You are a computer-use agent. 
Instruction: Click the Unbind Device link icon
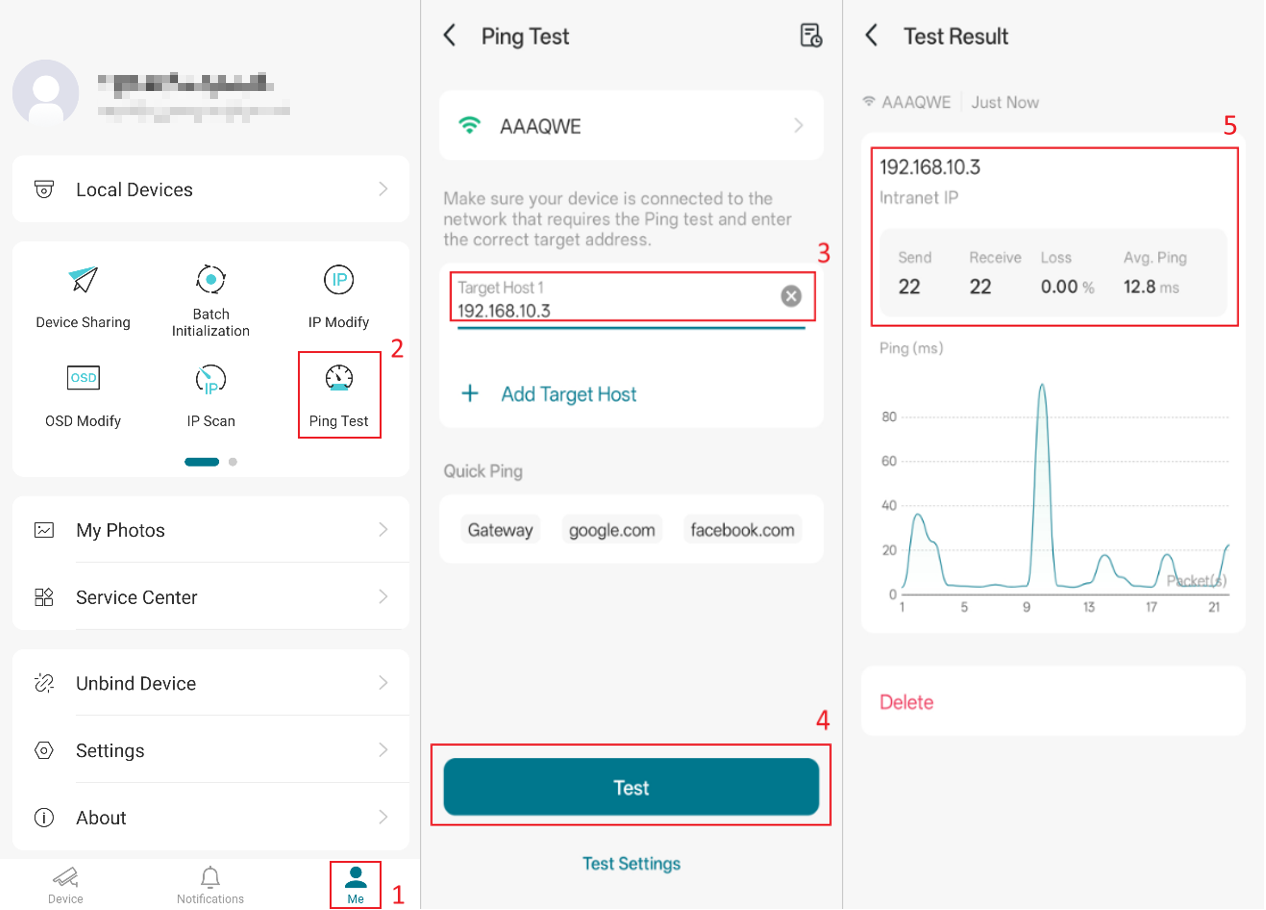(44, 683)
